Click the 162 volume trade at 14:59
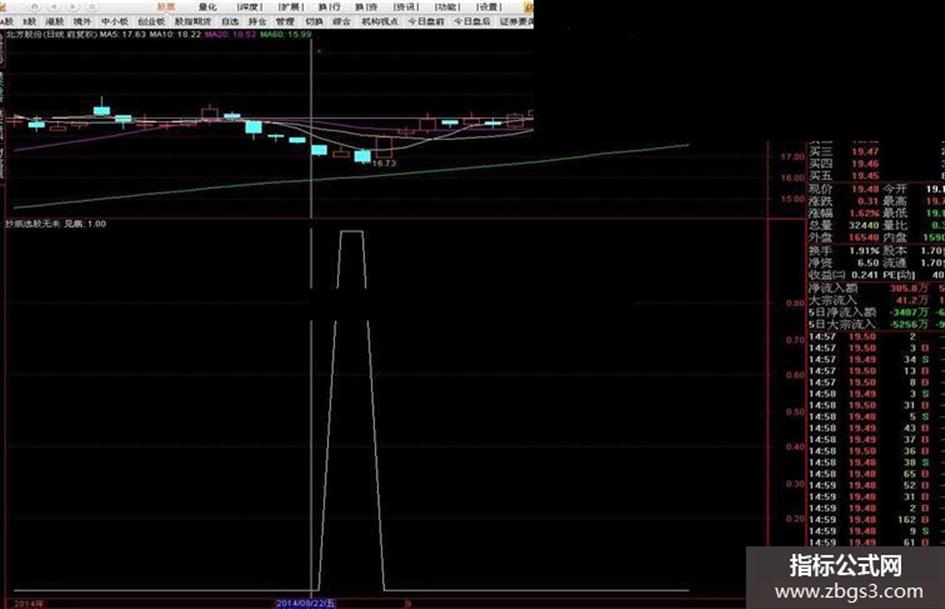Screen dimensions: 945x609 coord(906,519)
